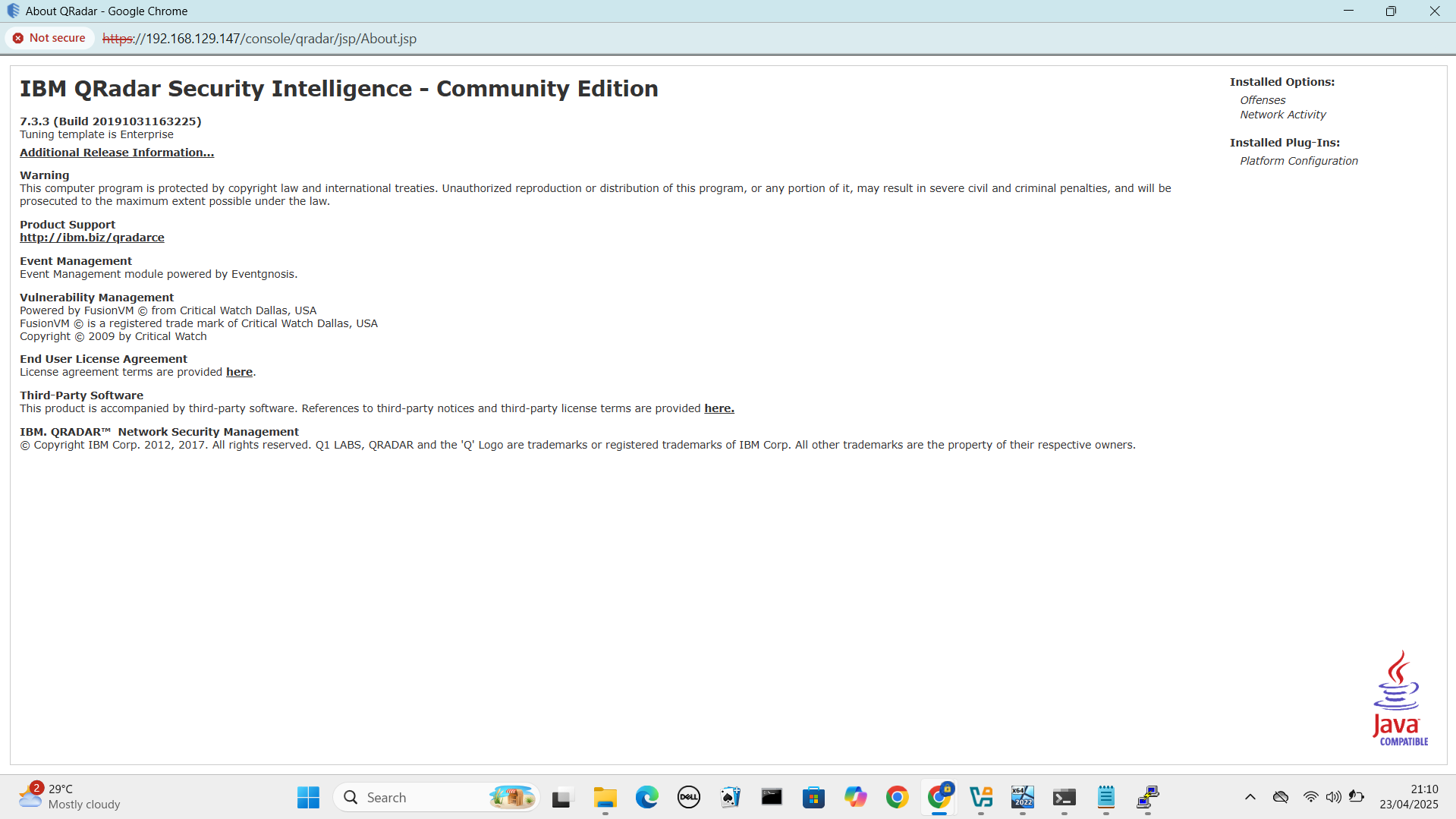Image resolution: width=1456 pixels, height=819 pixels.
Task: Click the 'Installed Options:' heading
Action: click(x=1282, y=82)
